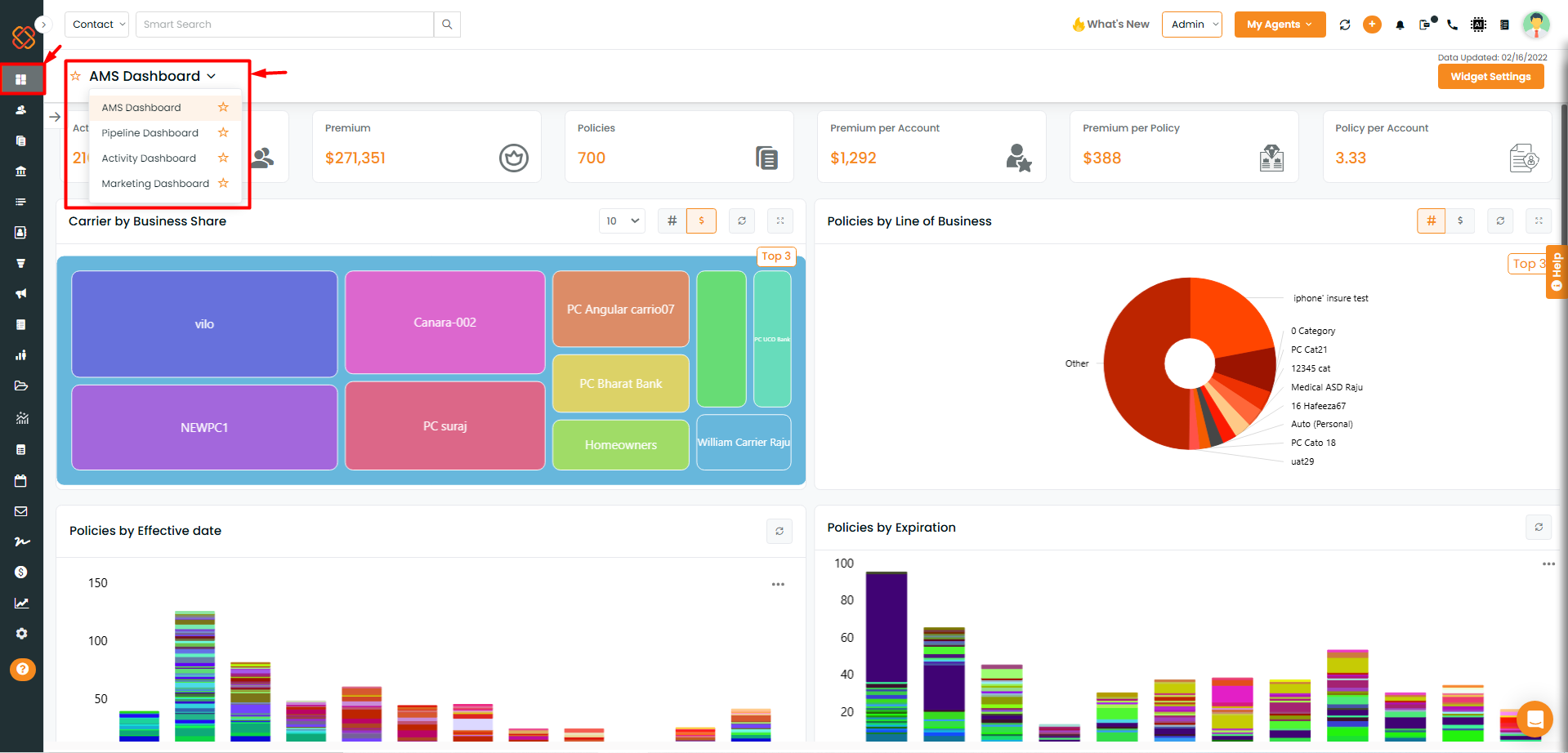The width and height of the screenshot is (1568, 753).
Task: Open the envelope mail icon in sidebar
Action: coord(21,511)
